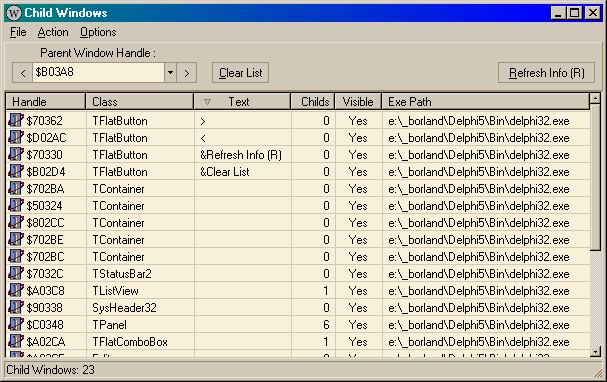
Task: Click the window icon for handle $B02D4
Action: (x=16, y=171)
